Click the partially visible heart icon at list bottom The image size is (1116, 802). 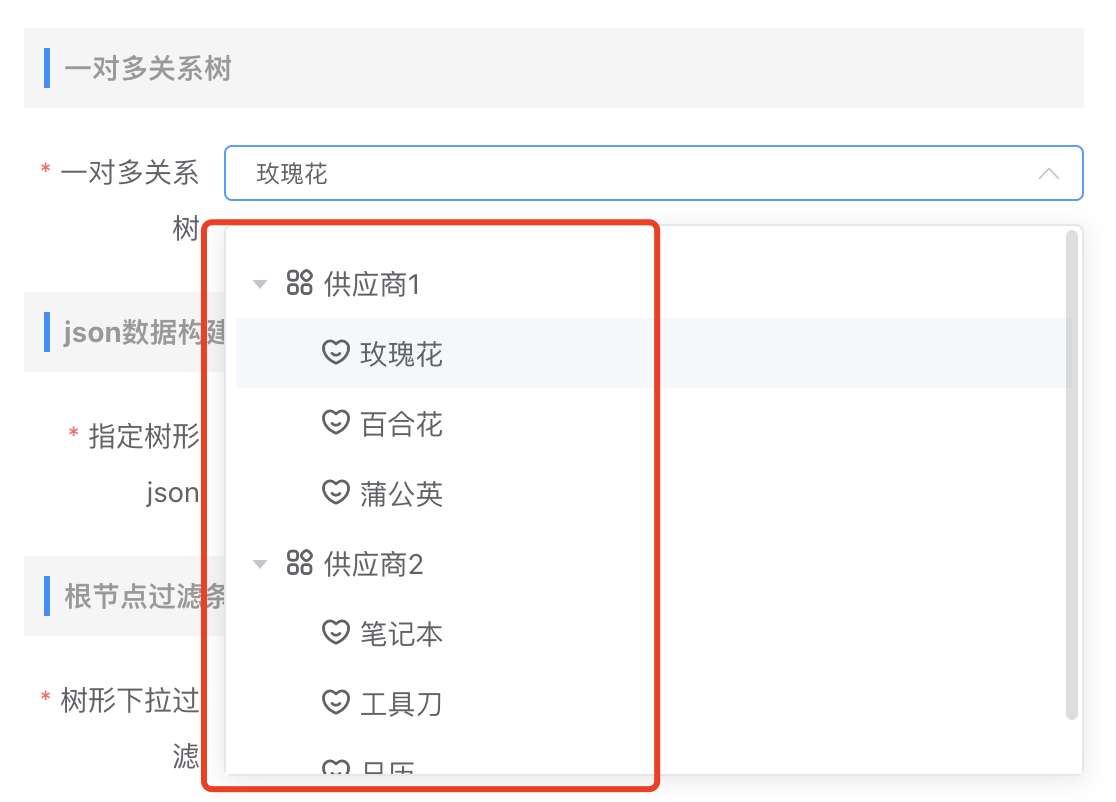coord(336,767)
